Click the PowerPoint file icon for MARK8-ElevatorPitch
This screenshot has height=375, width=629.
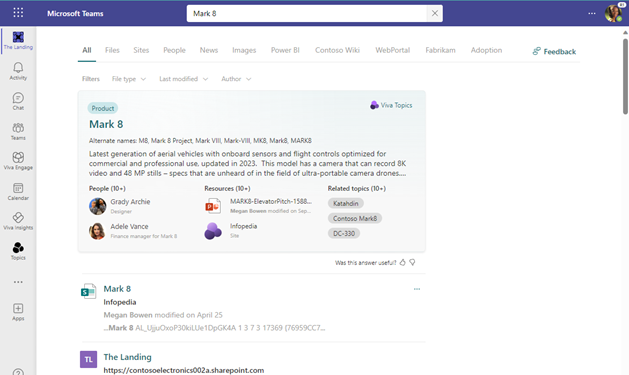[213, 206]
